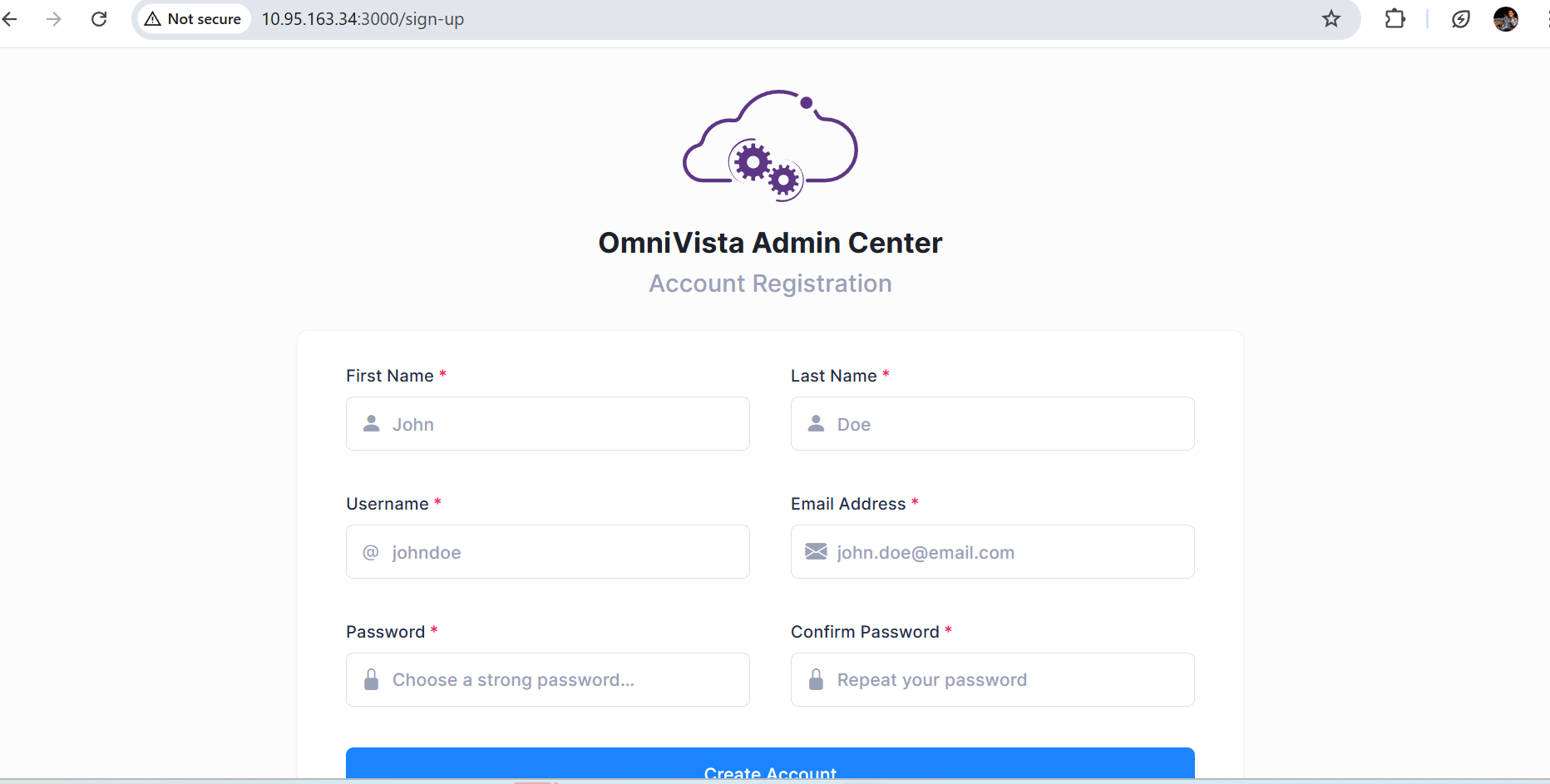
Task: Focus the Email Address input field
Action: (x=993, y=552)
